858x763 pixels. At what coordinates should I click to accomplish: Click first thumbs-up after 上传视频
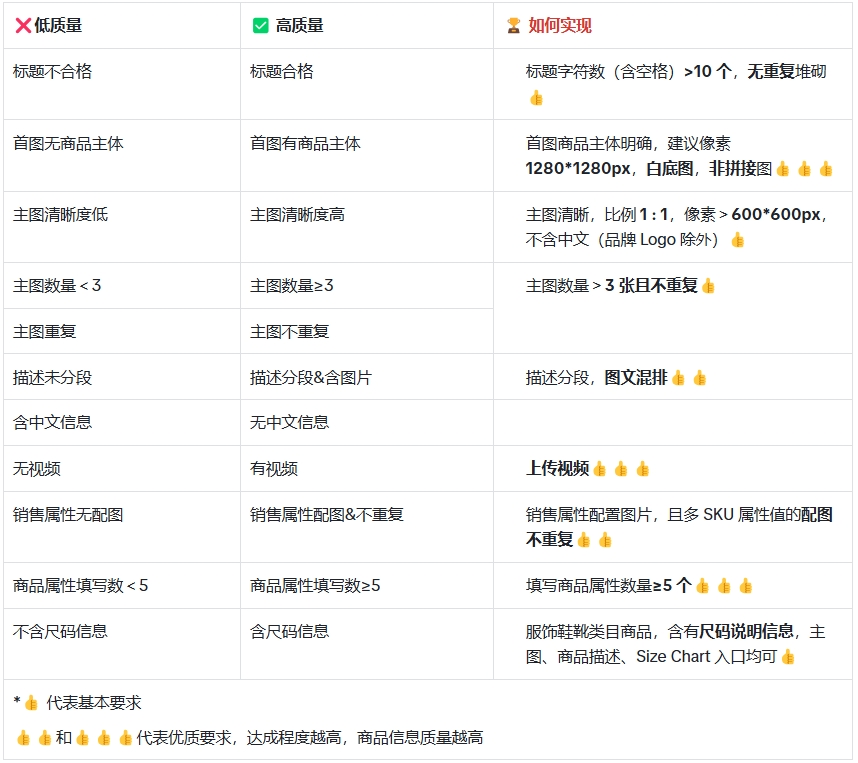pyautogui.click(x=600, y=469)
